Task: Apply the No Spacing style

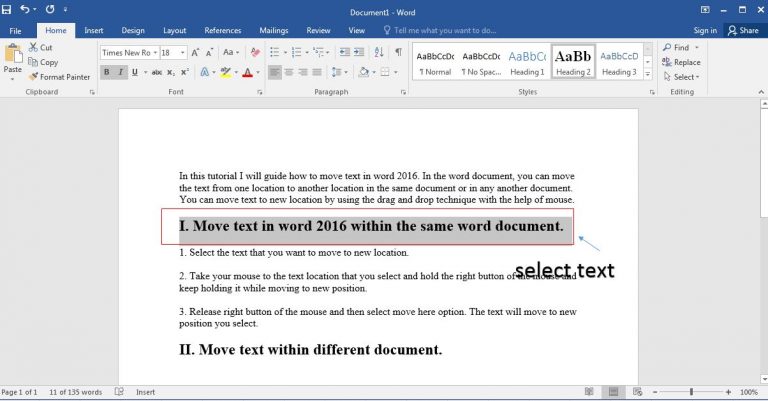Action: point(481,62)
